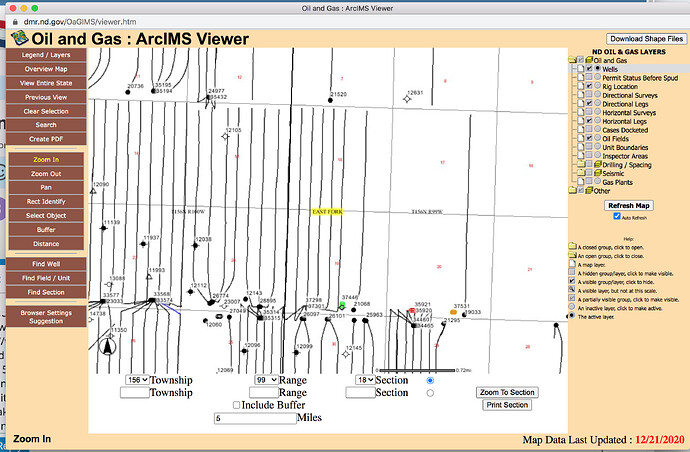690x452 pixels.
Task: Hide the Wells layer via its checkbox
Action: 589,69
